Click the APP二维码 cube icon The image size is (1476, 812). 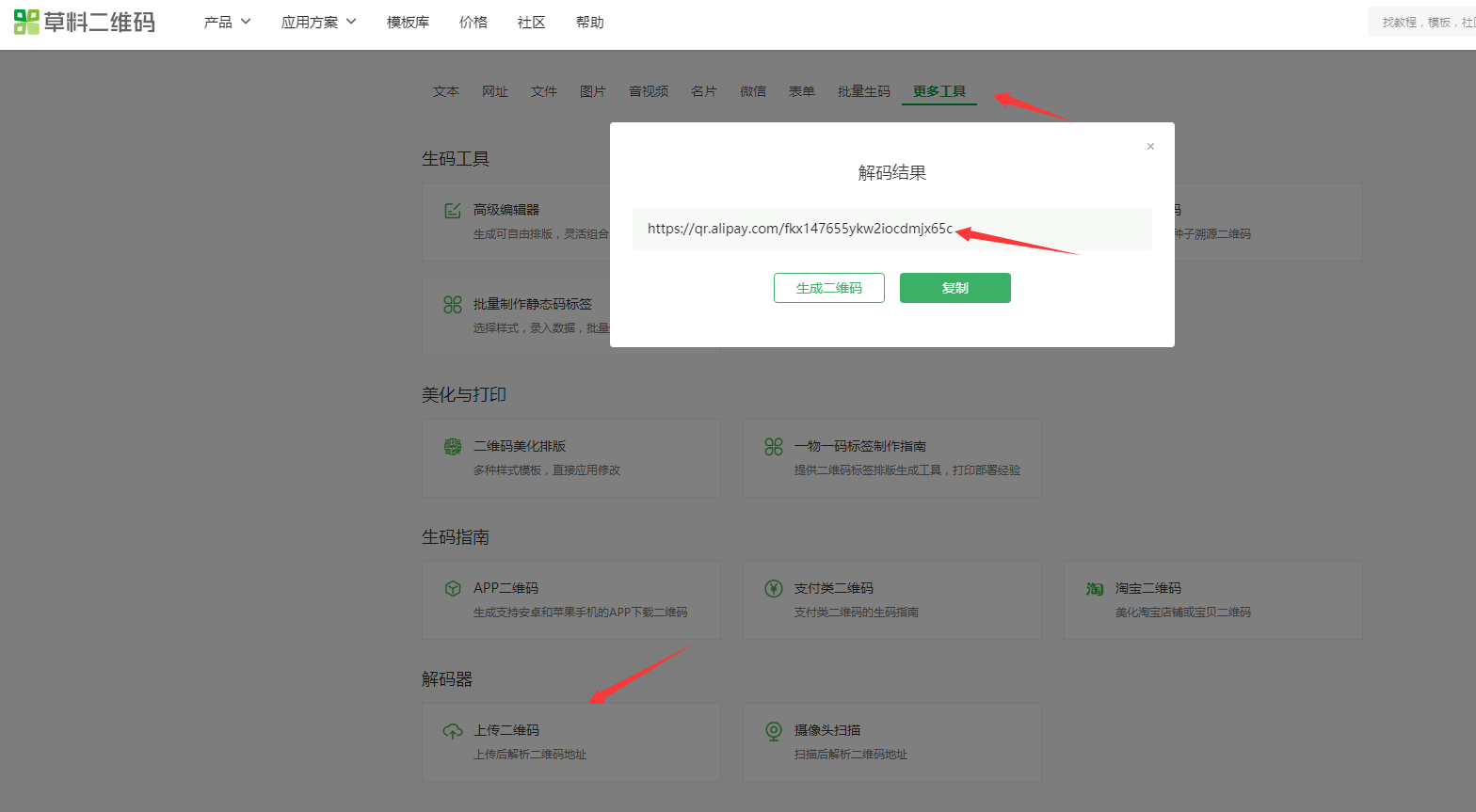coord(453,589)
